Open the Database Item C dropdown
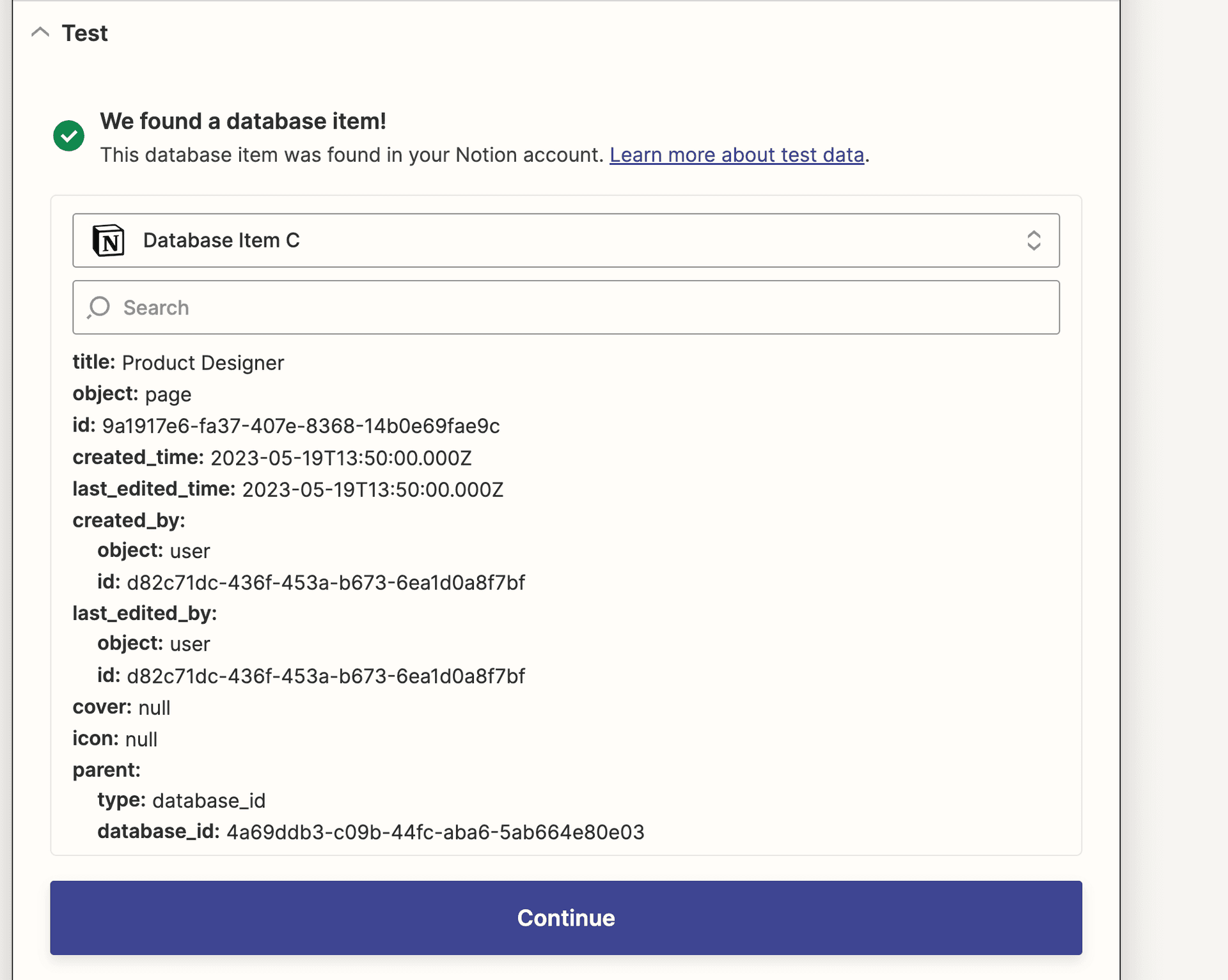Screen dimensions: 1228x980 click(566, 240)
